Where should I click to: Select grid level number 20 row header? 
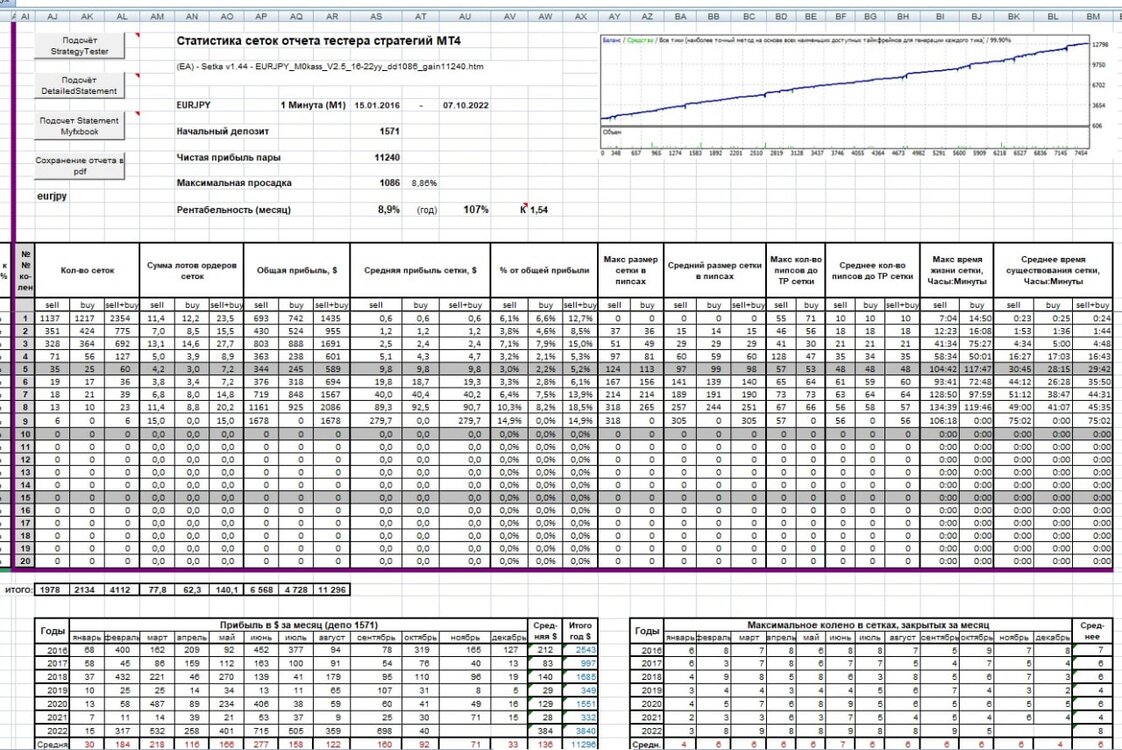pos(25,561)
